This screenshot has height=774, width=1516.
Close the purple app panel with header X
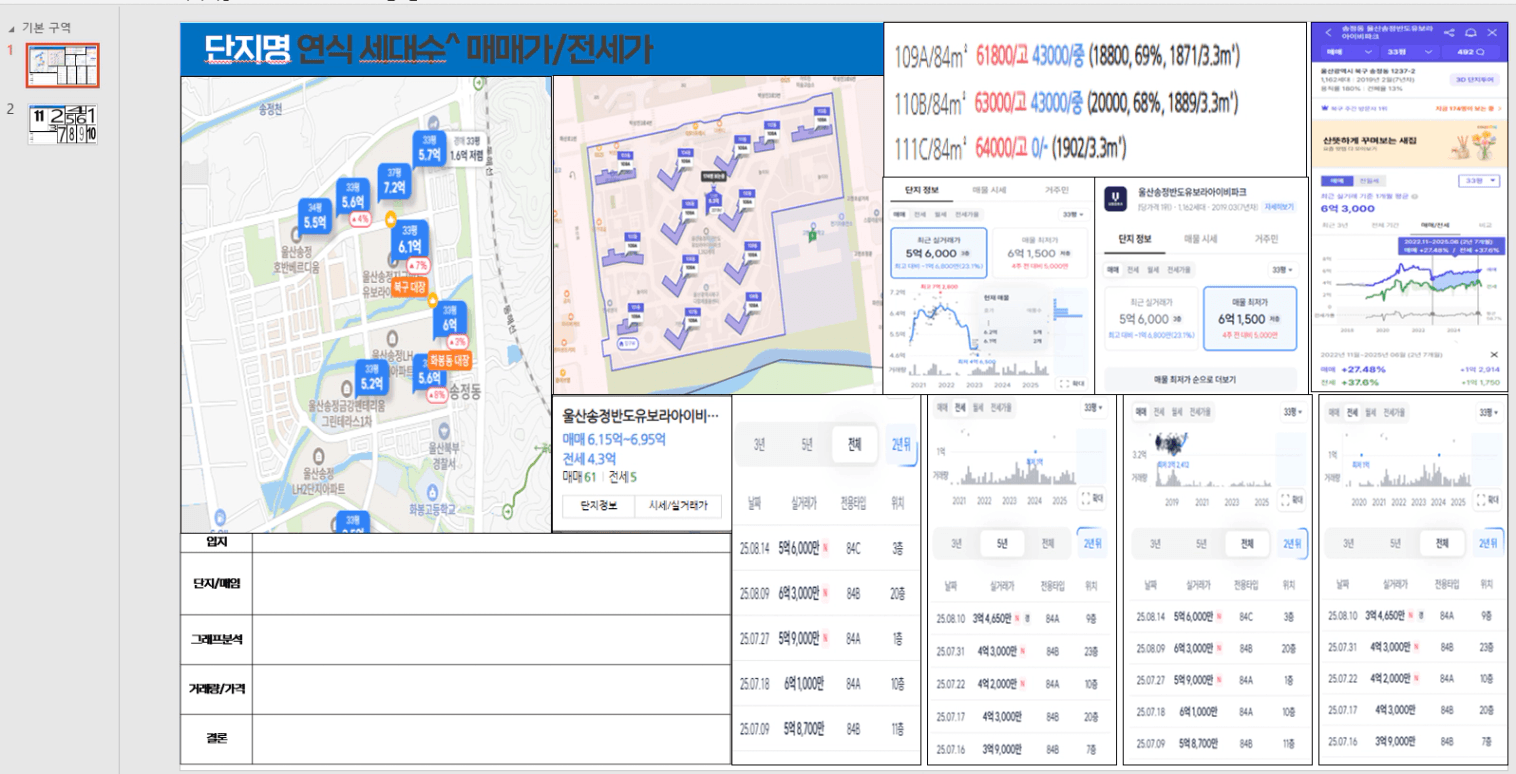click(1492, 33)
